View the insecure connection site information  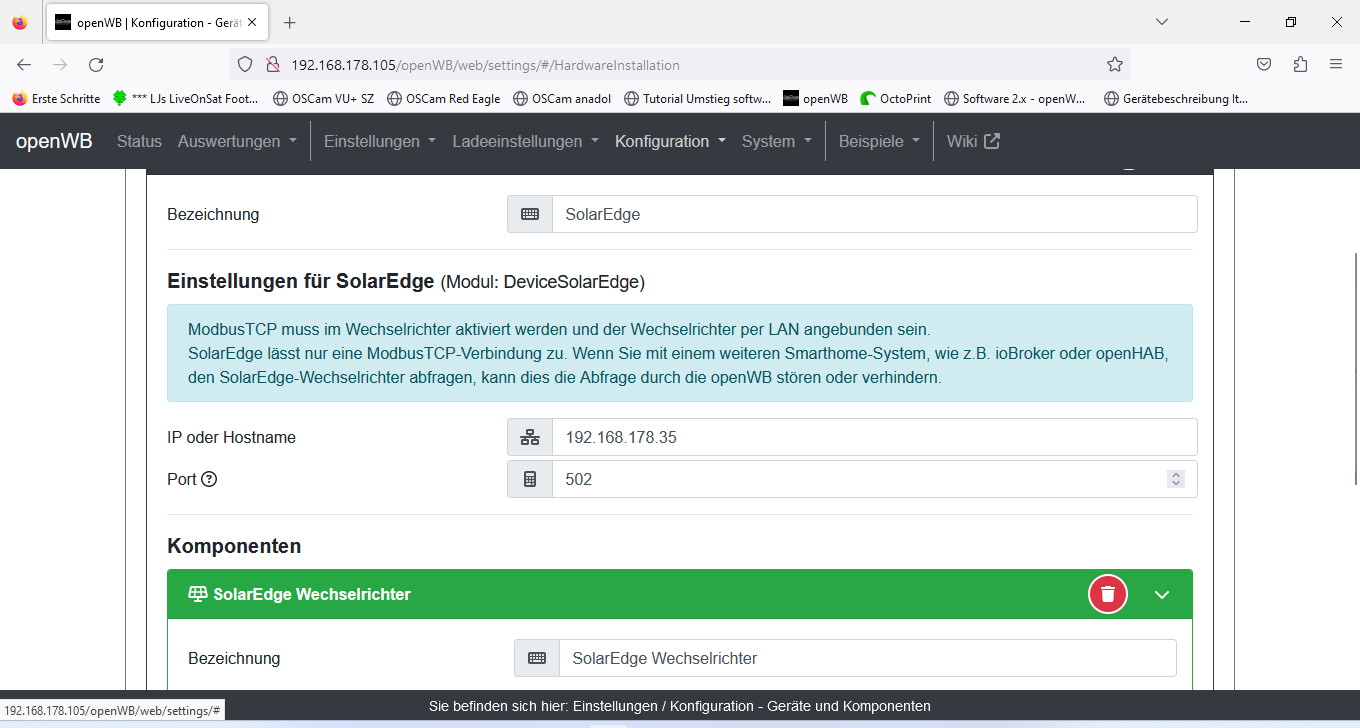[271, 65]
